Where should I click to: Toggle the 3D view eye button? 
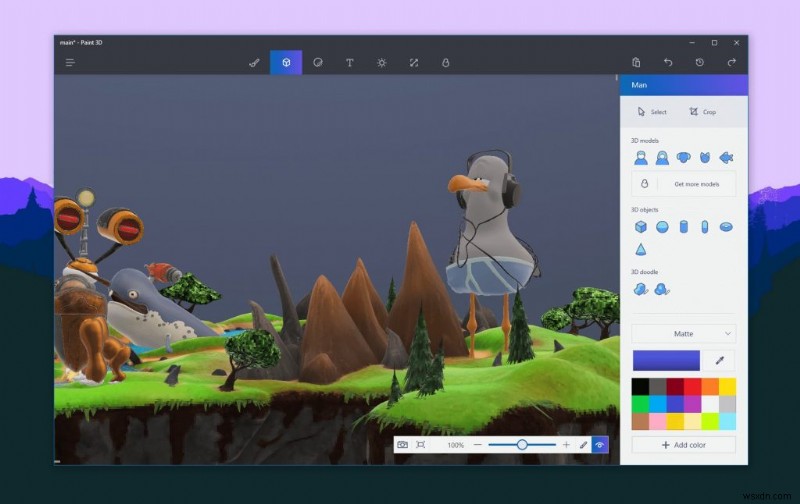tap(599, 445)
